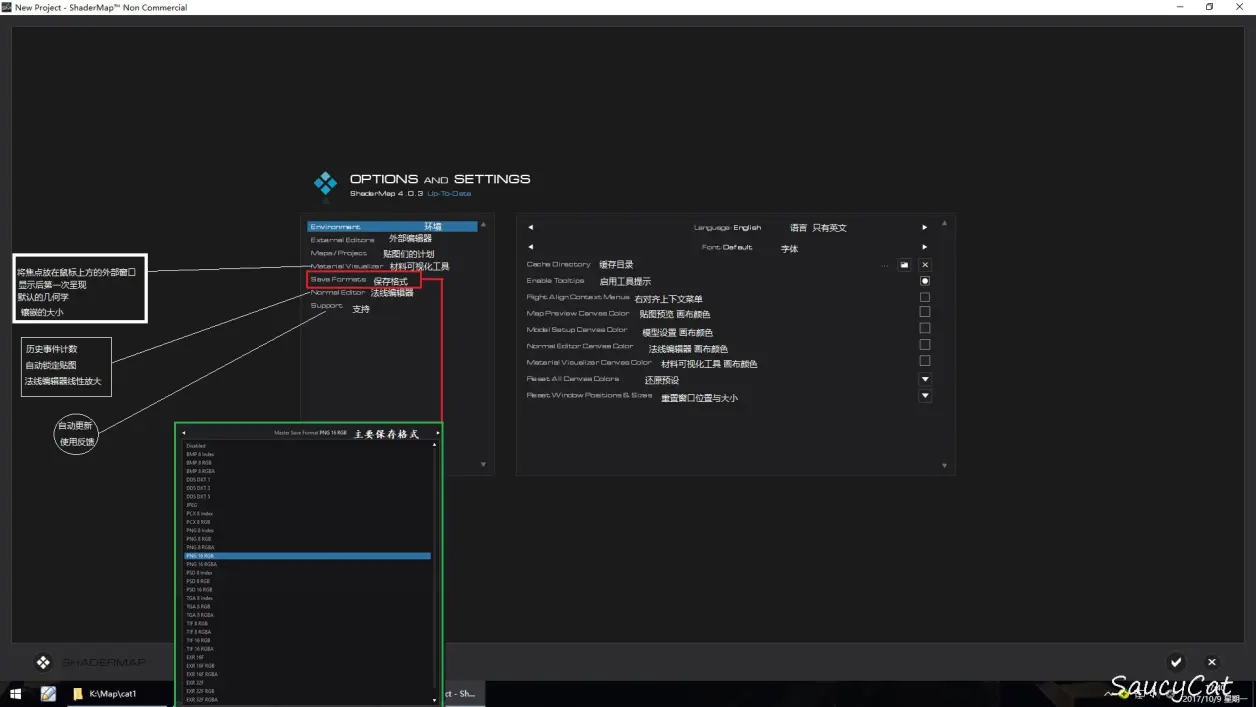This screenshot has width=1256, height=707.
Task: Change Font to next with right arrow
Action: tap(925, 247)
